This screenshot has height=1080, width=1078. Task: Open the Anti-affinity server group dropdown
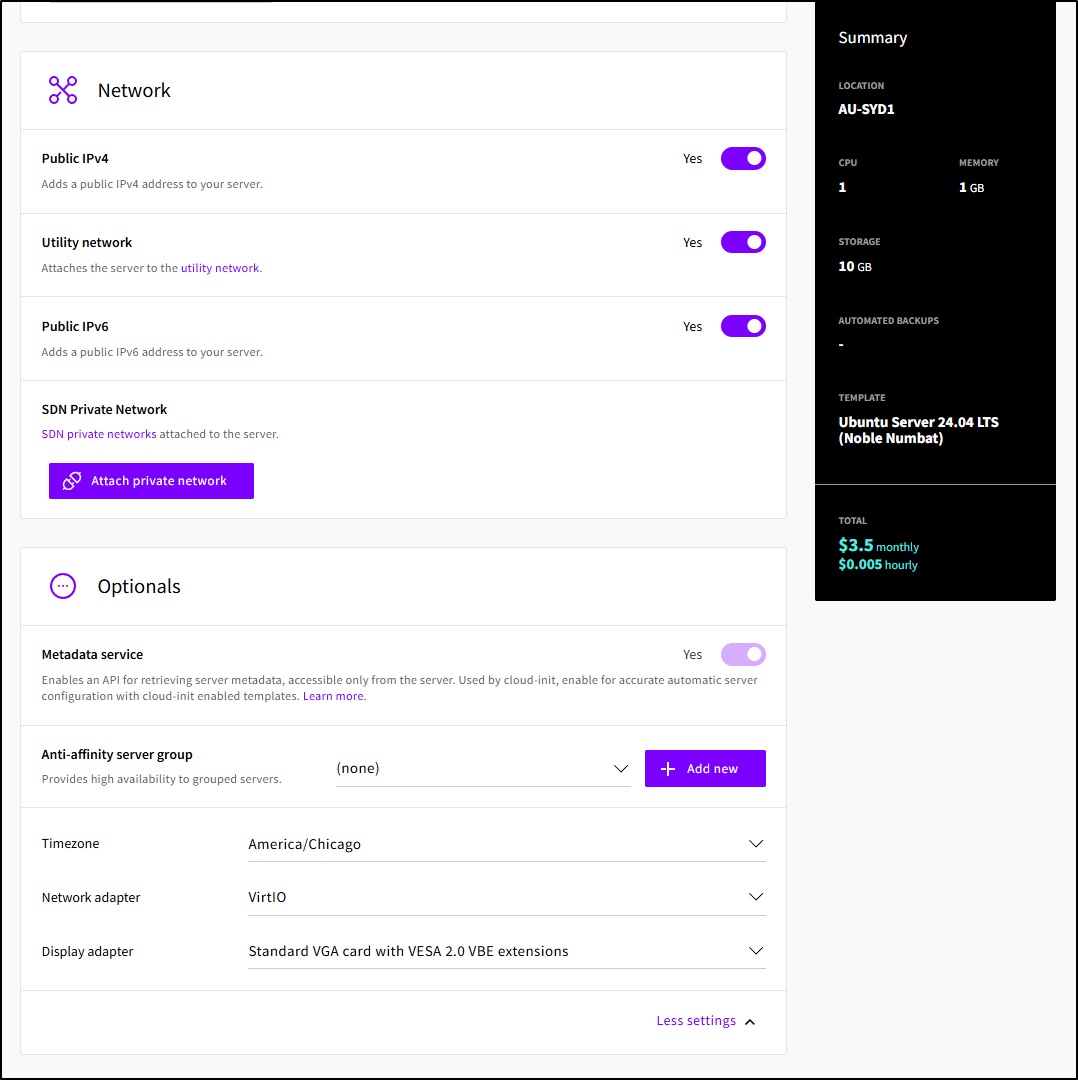(x=483, y=769)
